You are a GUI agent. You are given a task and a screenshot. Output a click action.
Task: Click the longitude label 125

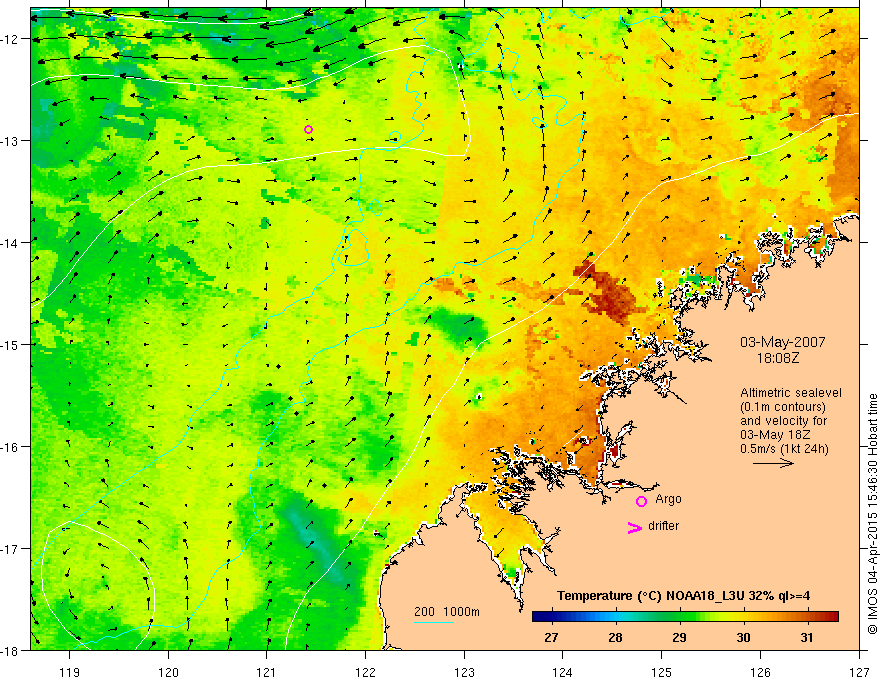(x=662, y=672)
